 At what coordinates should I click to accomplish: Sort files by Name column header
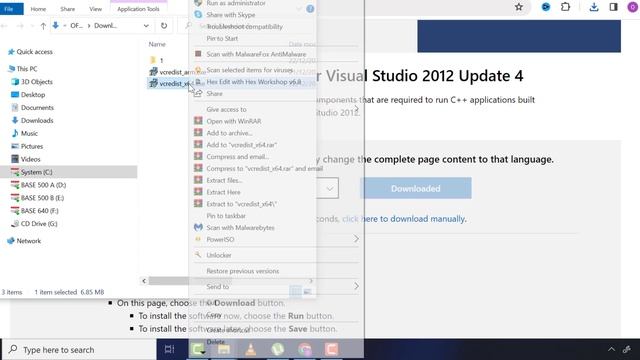point(157,44)
